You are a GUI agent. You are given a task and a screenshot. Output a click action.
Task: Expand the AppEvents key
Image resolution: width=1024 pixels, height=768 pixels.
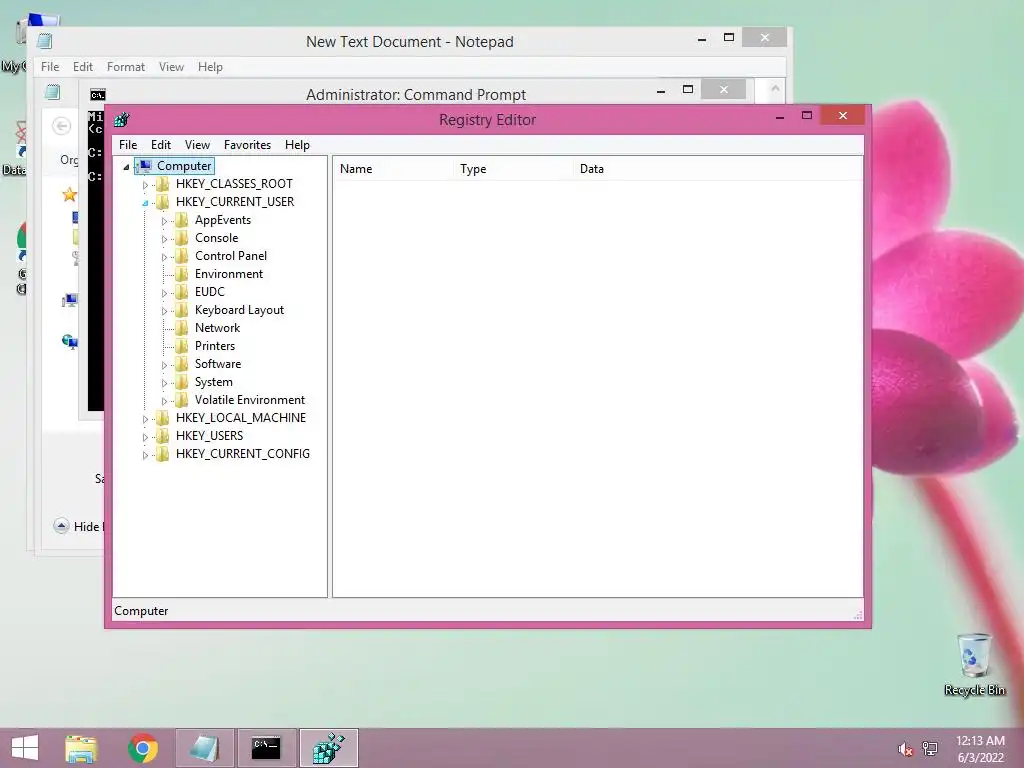coord(164,221)
